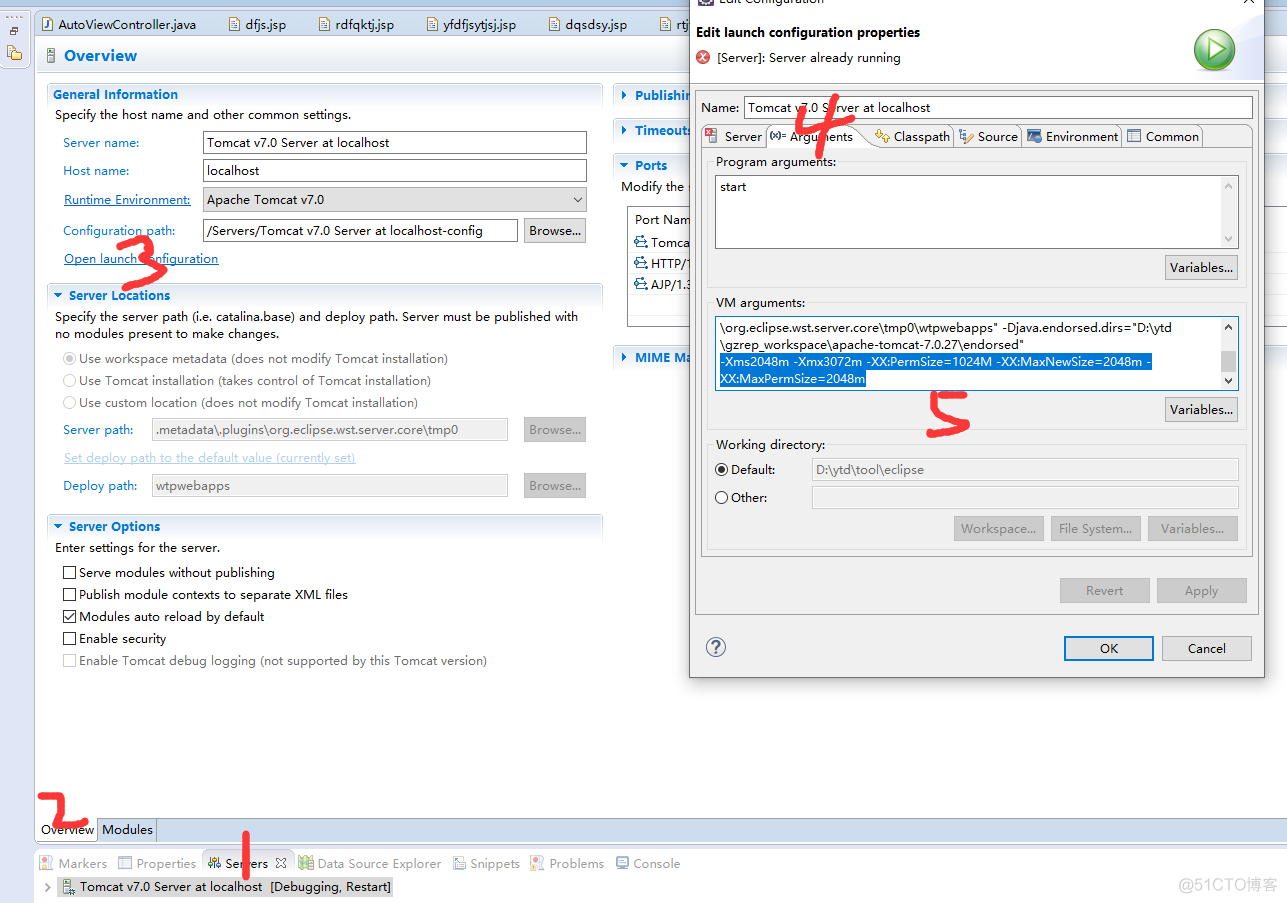This screenshot has width=1287, height=903.
Task: Click Variables button under Program arguments
Action: point(1201,267)
